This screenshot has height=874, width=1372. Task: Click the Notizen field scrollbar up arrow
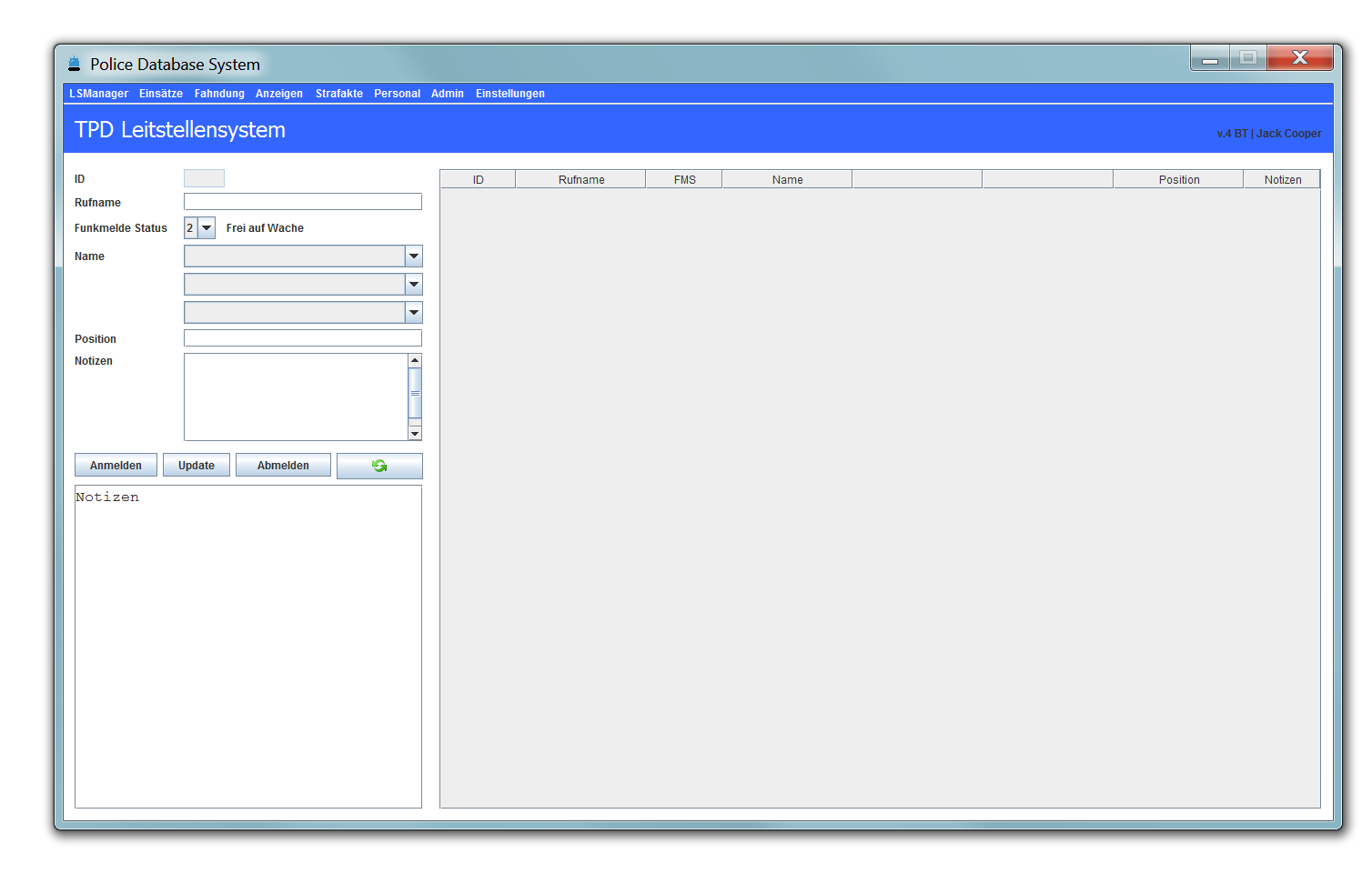415,361
